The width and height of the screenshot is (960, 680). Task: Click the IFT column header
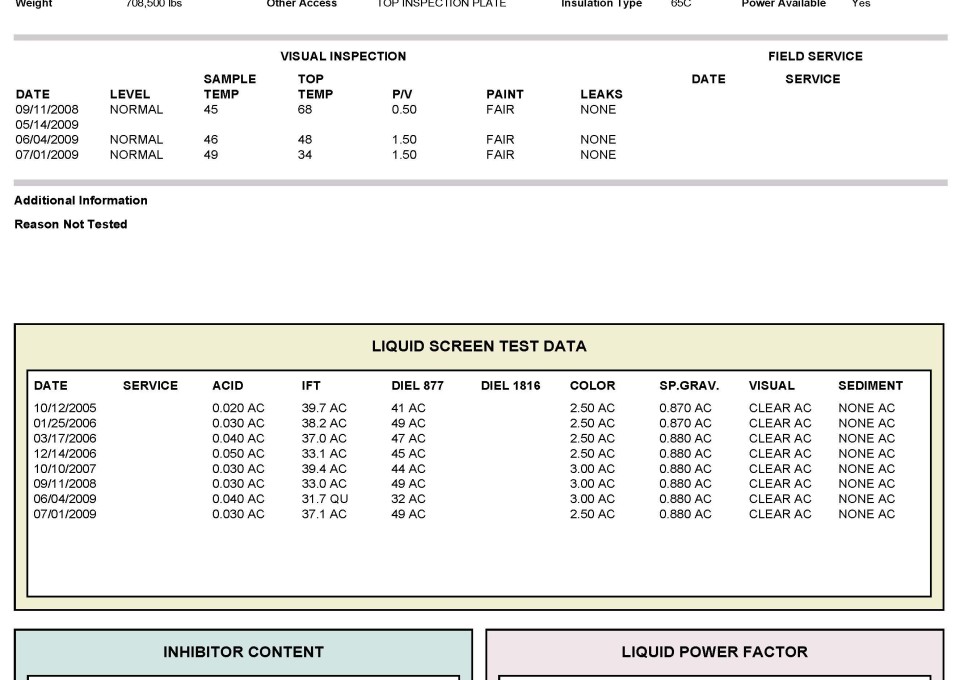tap(311, 386)
